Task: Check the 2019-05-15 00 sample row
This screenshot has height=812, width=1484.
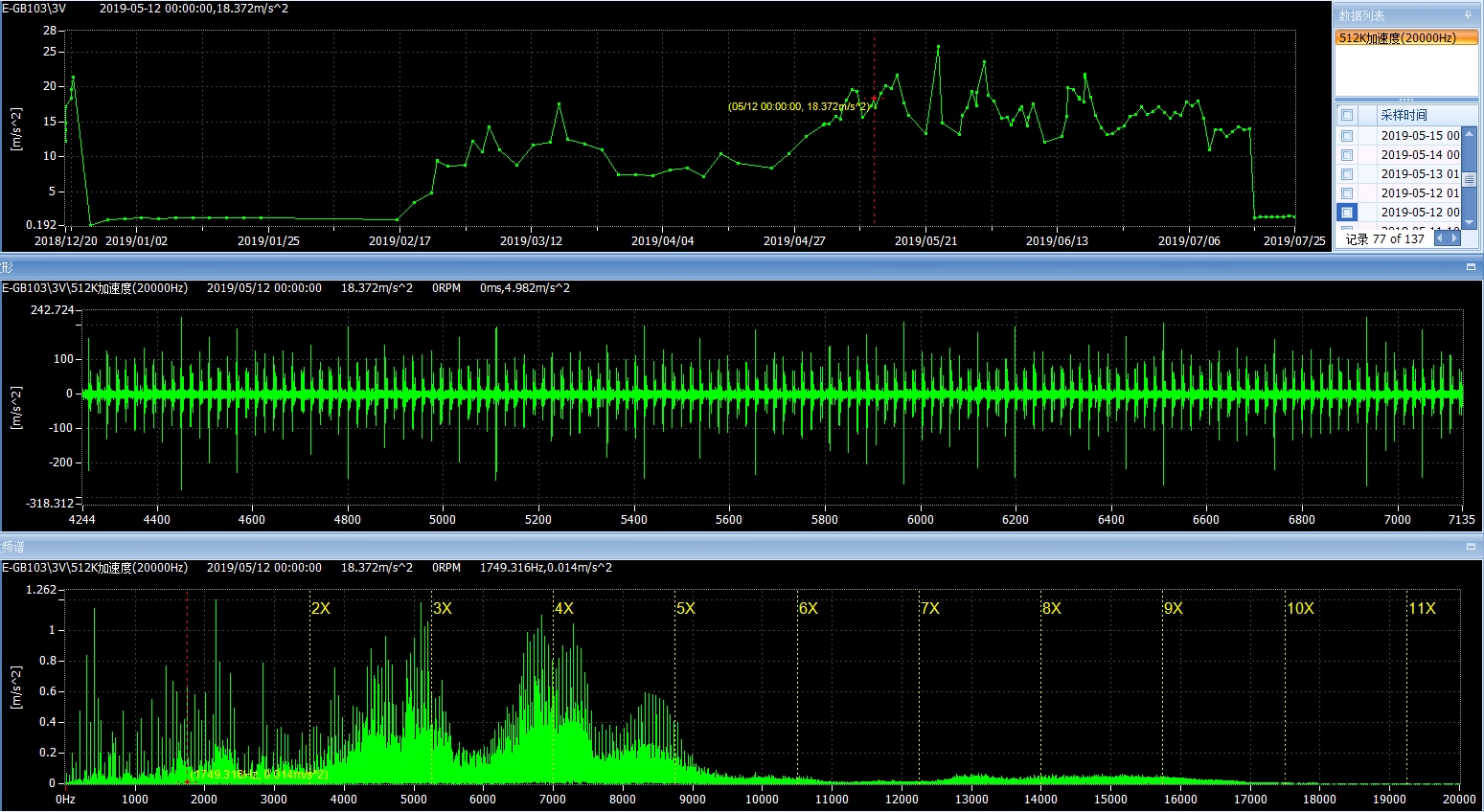Action: pyautogui.click(x=1347, y=136)
